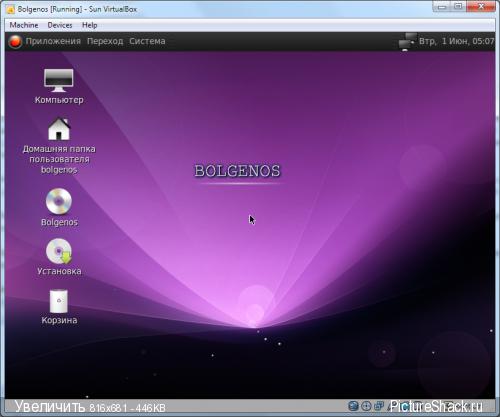
Task: Open the Система system menu
Action: point(147,41)
